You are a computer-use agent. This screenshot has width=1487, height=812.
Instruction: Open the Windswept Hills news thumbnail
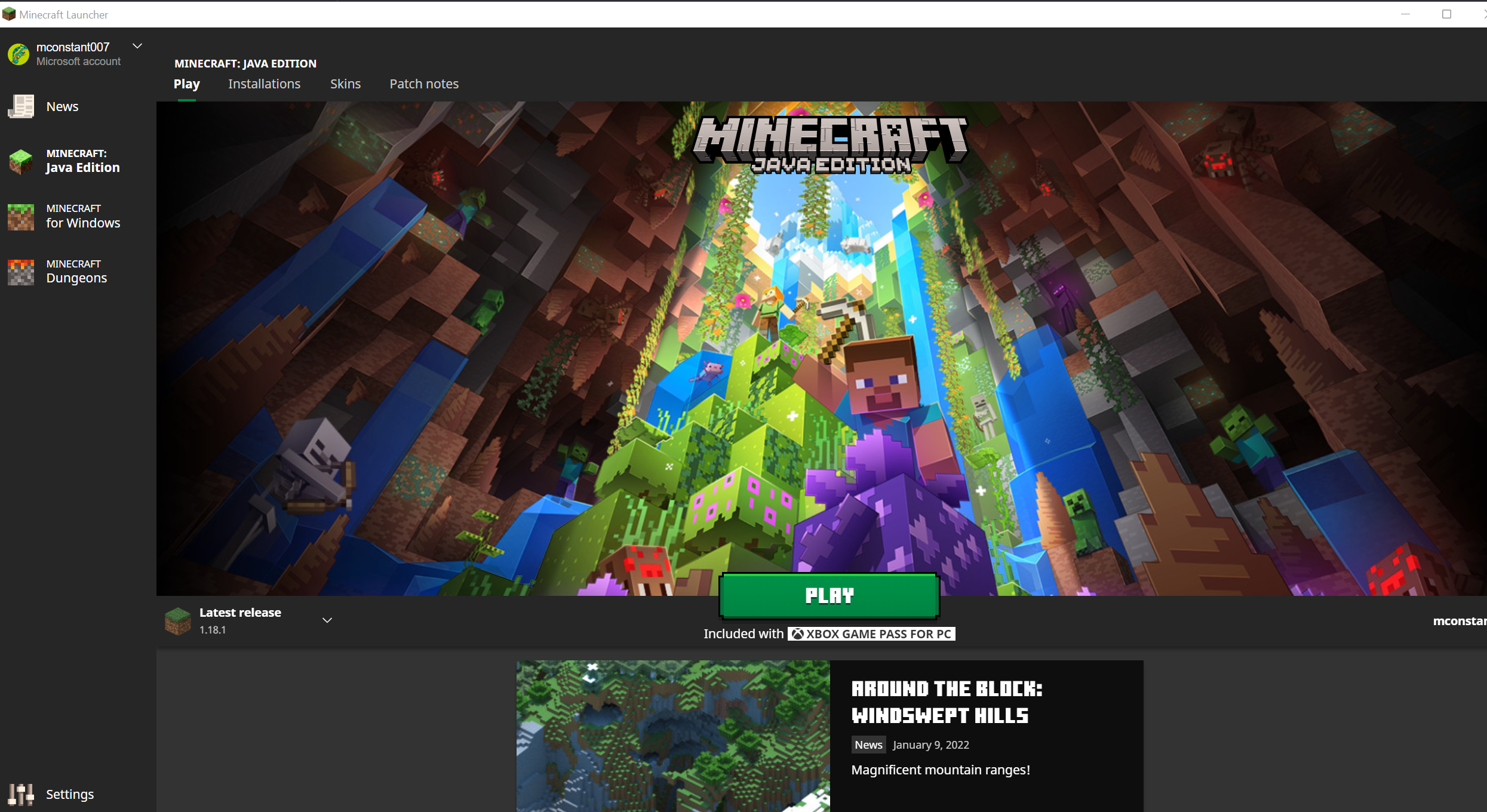tap(673, 736)
